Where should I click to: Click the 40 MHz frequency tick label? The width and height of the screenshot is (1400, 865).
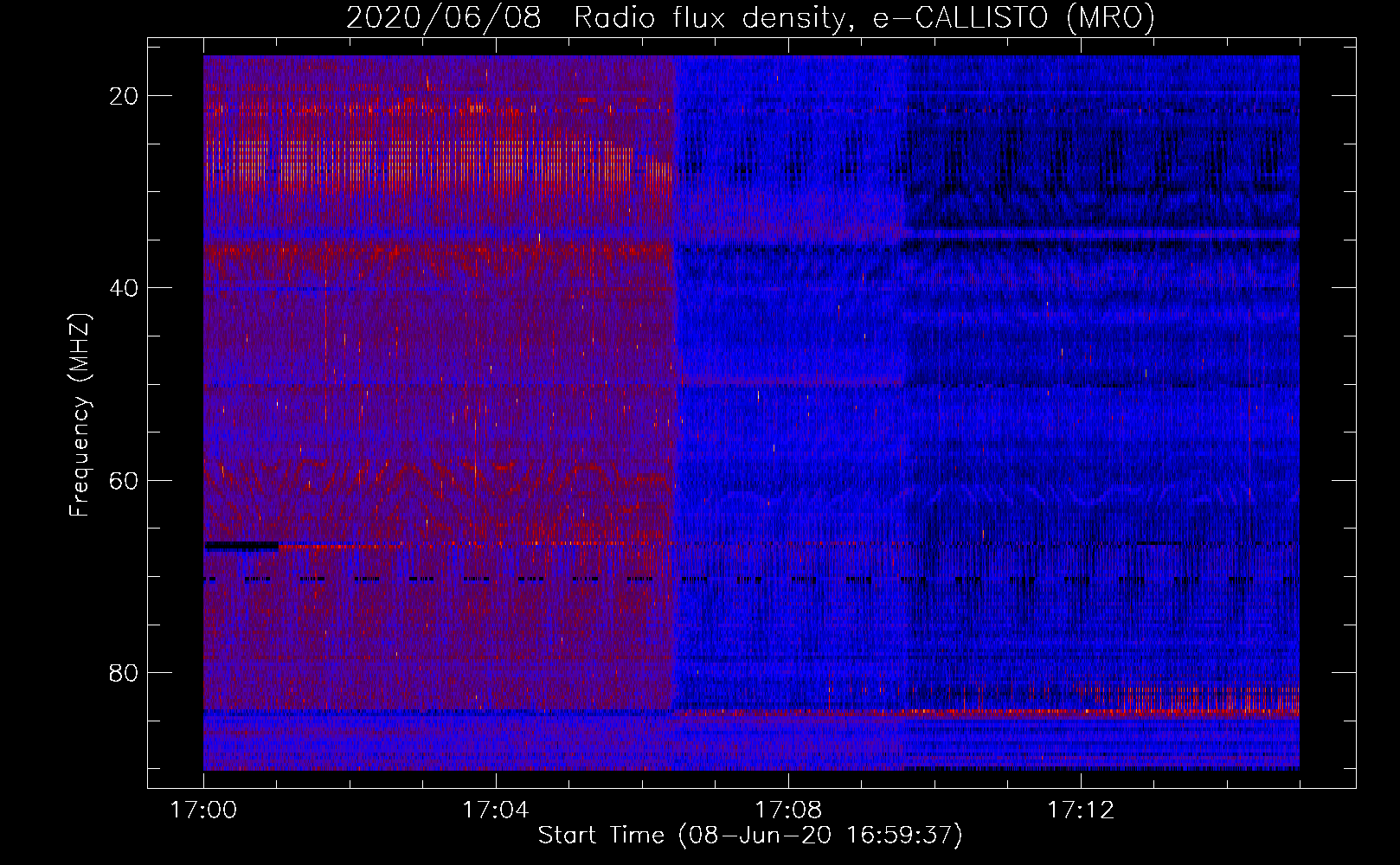pos(124,288)
